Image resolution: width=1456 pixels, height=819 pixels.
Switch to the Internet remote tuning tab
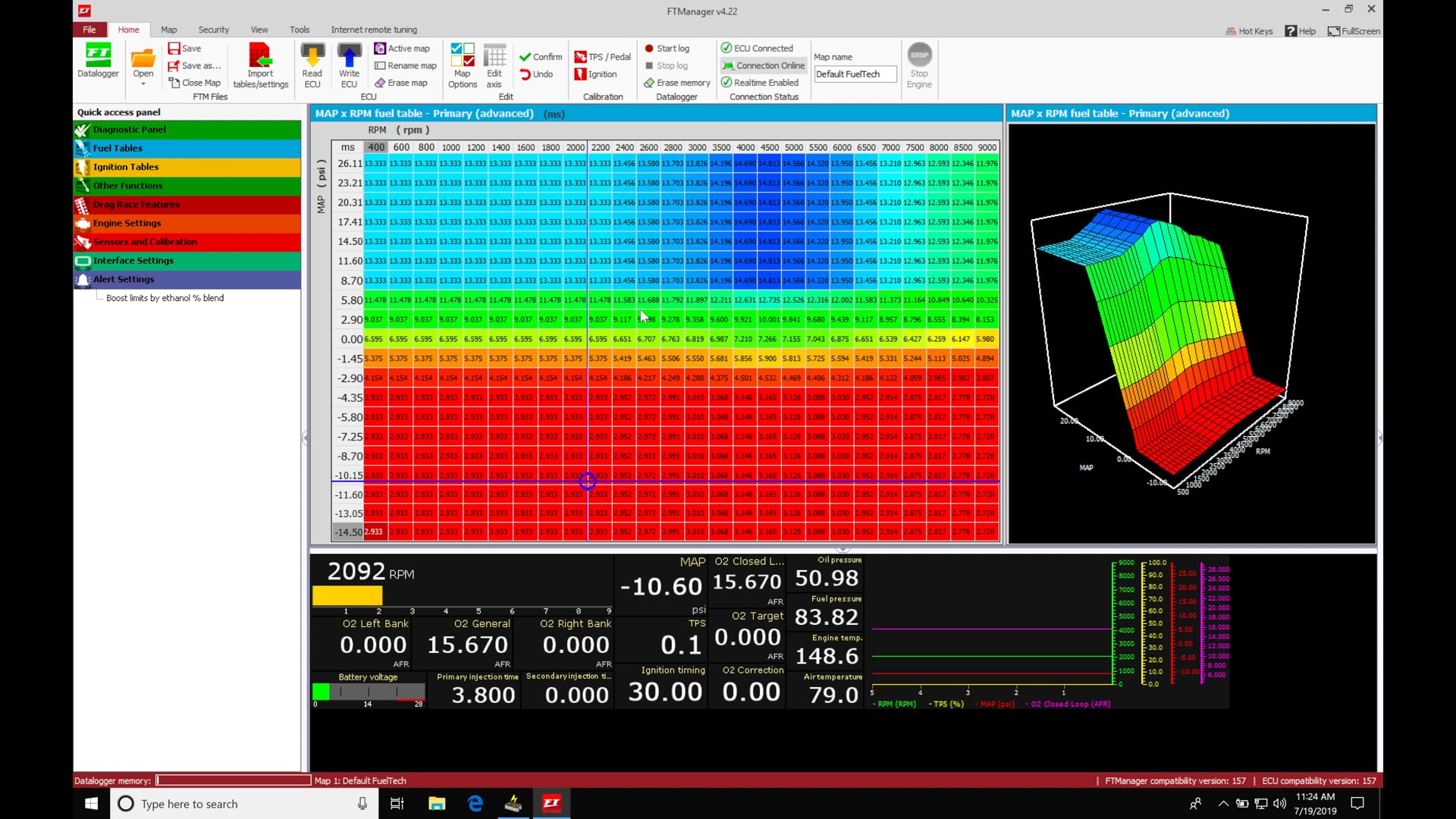374,30
